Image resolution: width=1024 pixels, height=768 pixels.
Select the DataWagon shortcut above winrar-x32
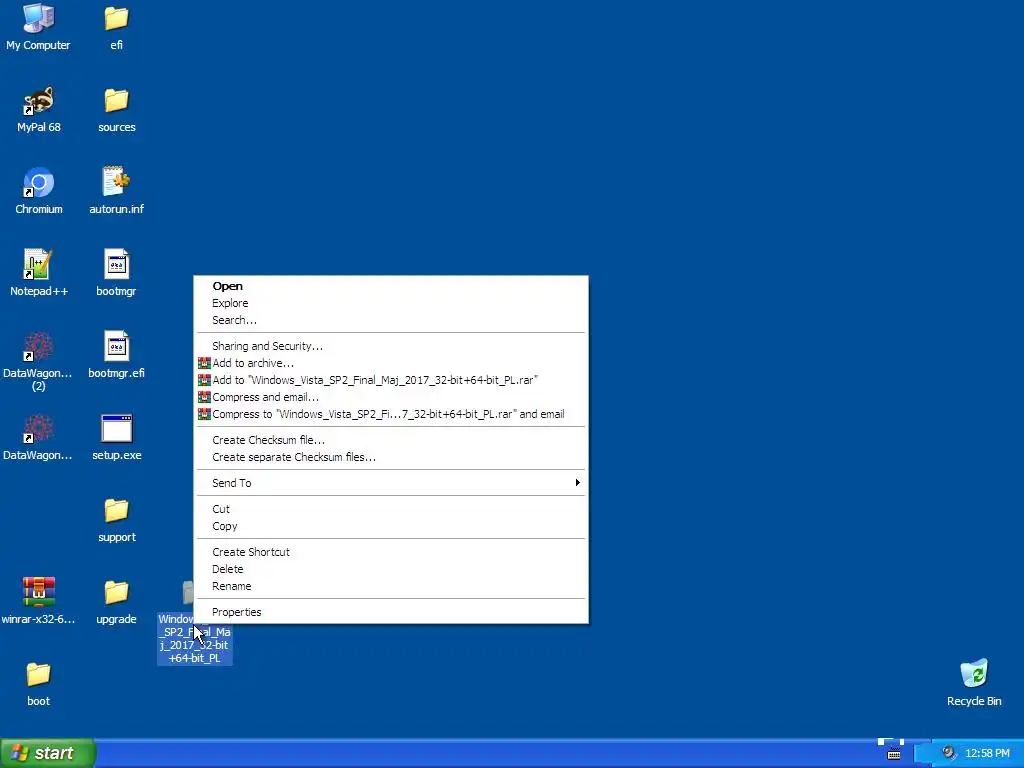pyautogui.click(x=39, y=428)
